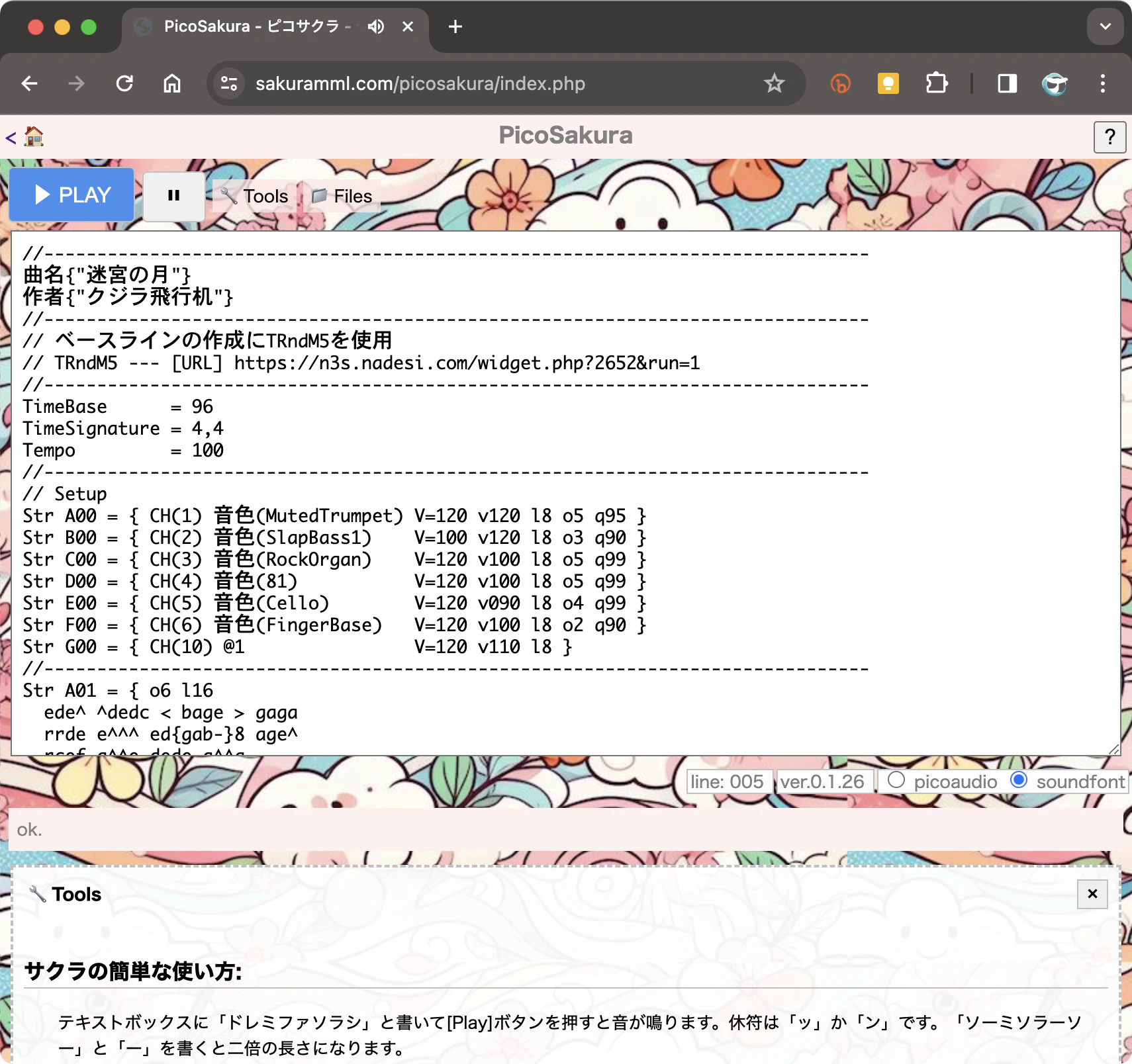1132x1064 pixels.
Task: Reload the page
Action: 124,83
